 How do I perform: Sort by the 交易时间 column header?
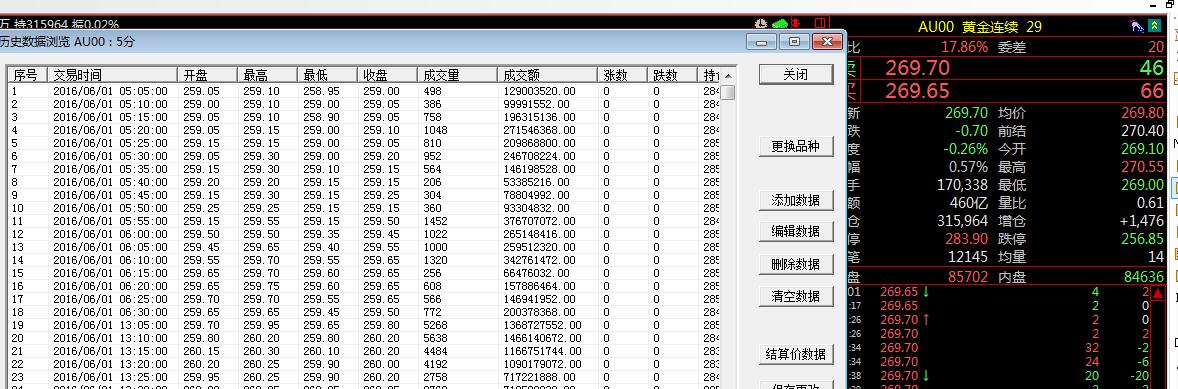[112, 75]
